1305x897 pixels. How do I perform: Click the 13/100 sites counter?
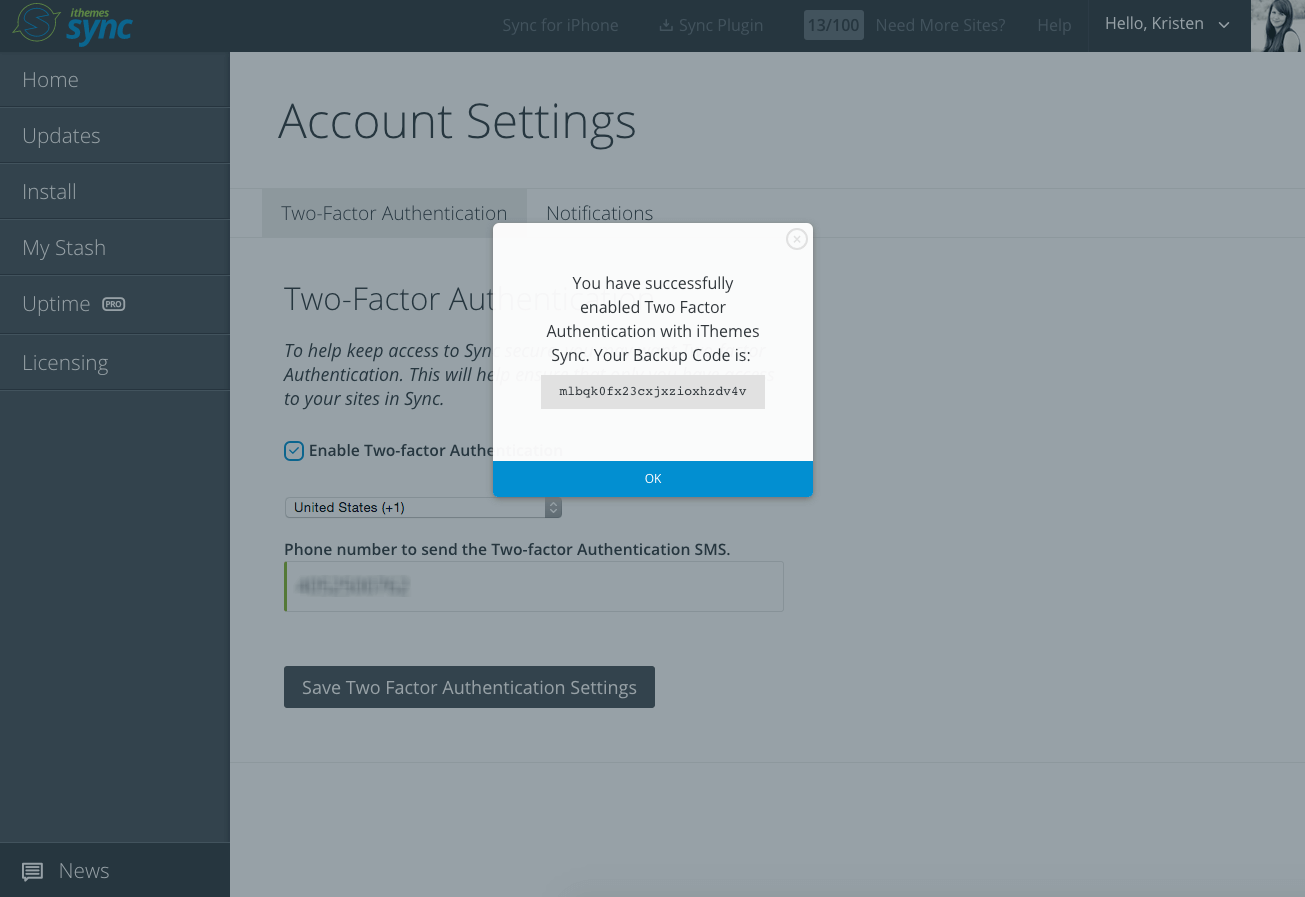pyautogui.click(x=833, y=25)
